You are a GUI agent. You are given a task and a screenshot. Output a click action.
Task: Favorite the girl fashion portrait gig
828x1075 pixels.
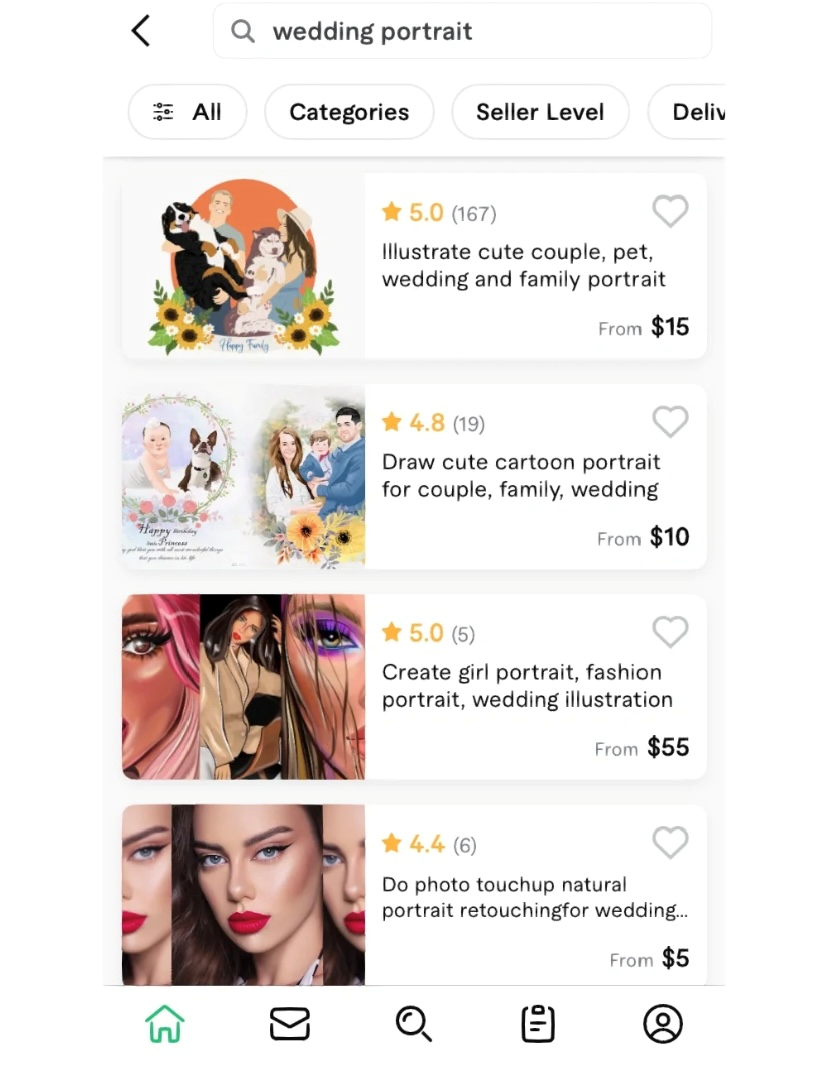[670, 631]
